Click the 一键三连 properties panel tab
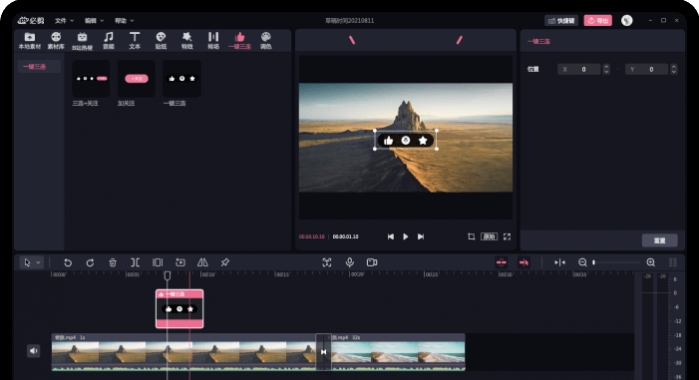Screen dimensions: 699x380 pos(539,41)
